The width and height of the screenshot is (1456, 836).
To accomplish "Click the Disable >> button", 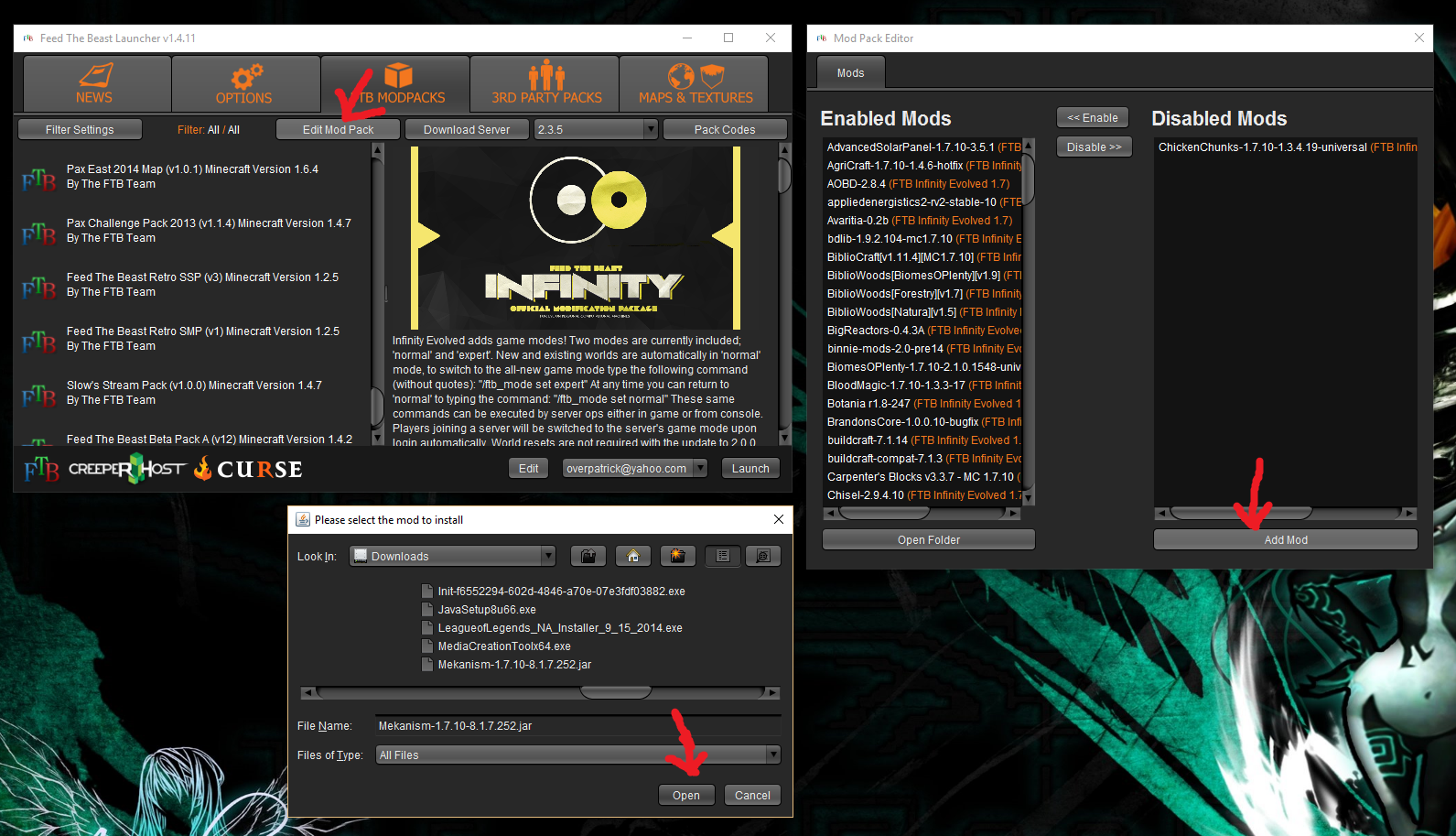I will (x=1095, y=147).
